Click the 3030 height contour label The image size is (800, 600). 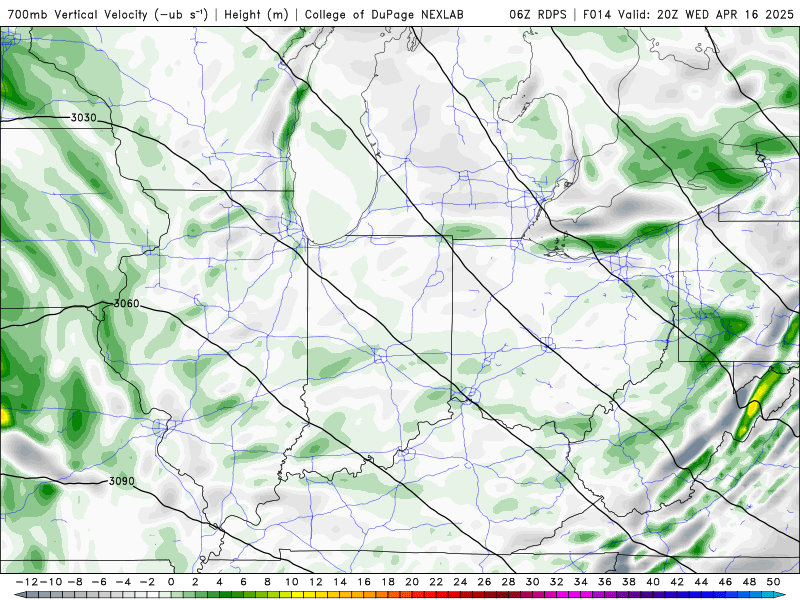pos(83,118)
